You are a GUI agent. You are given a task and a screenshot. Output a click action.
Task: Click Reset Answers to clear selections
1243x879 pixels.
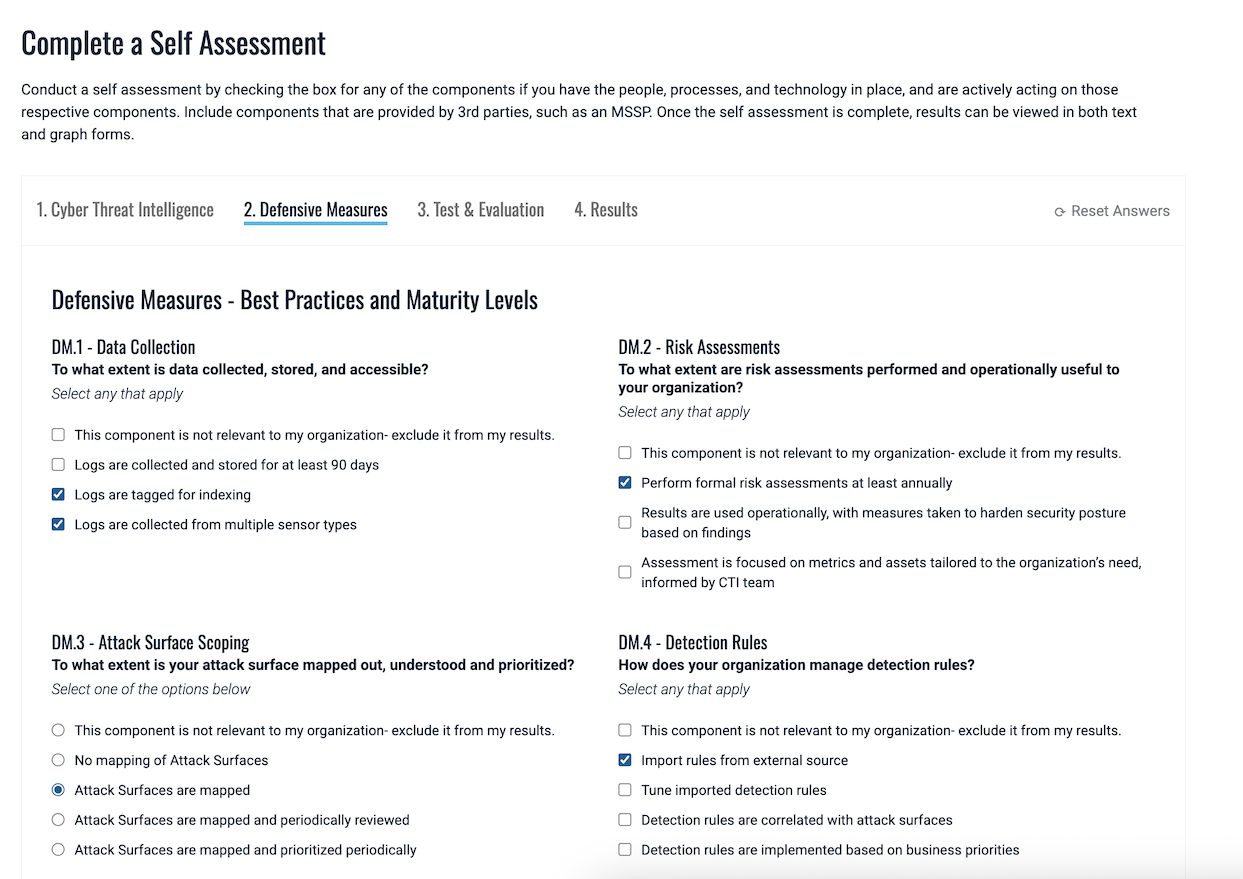click(x=1111, y=211)
